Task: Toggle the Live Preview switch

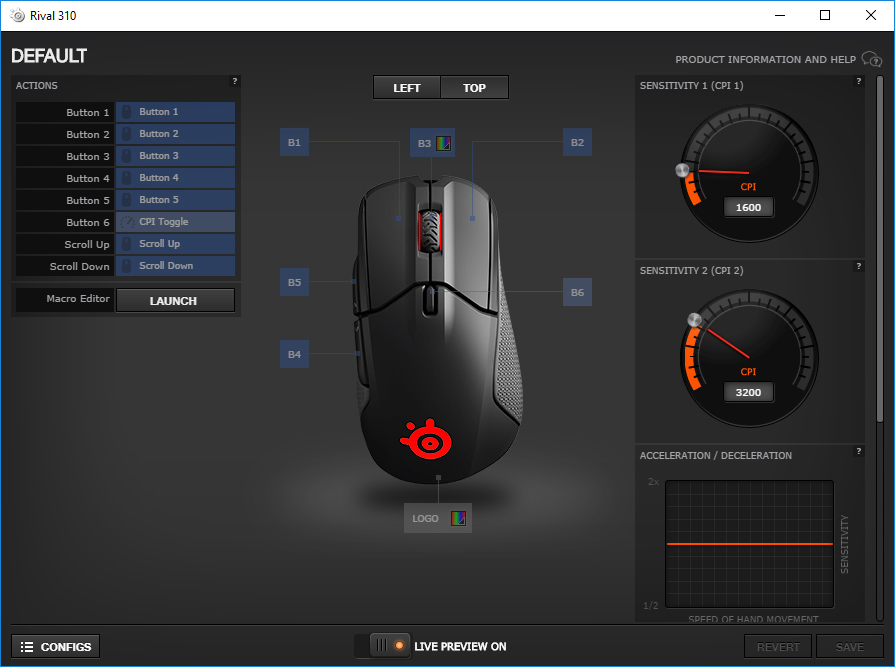Action: (382, 646)
